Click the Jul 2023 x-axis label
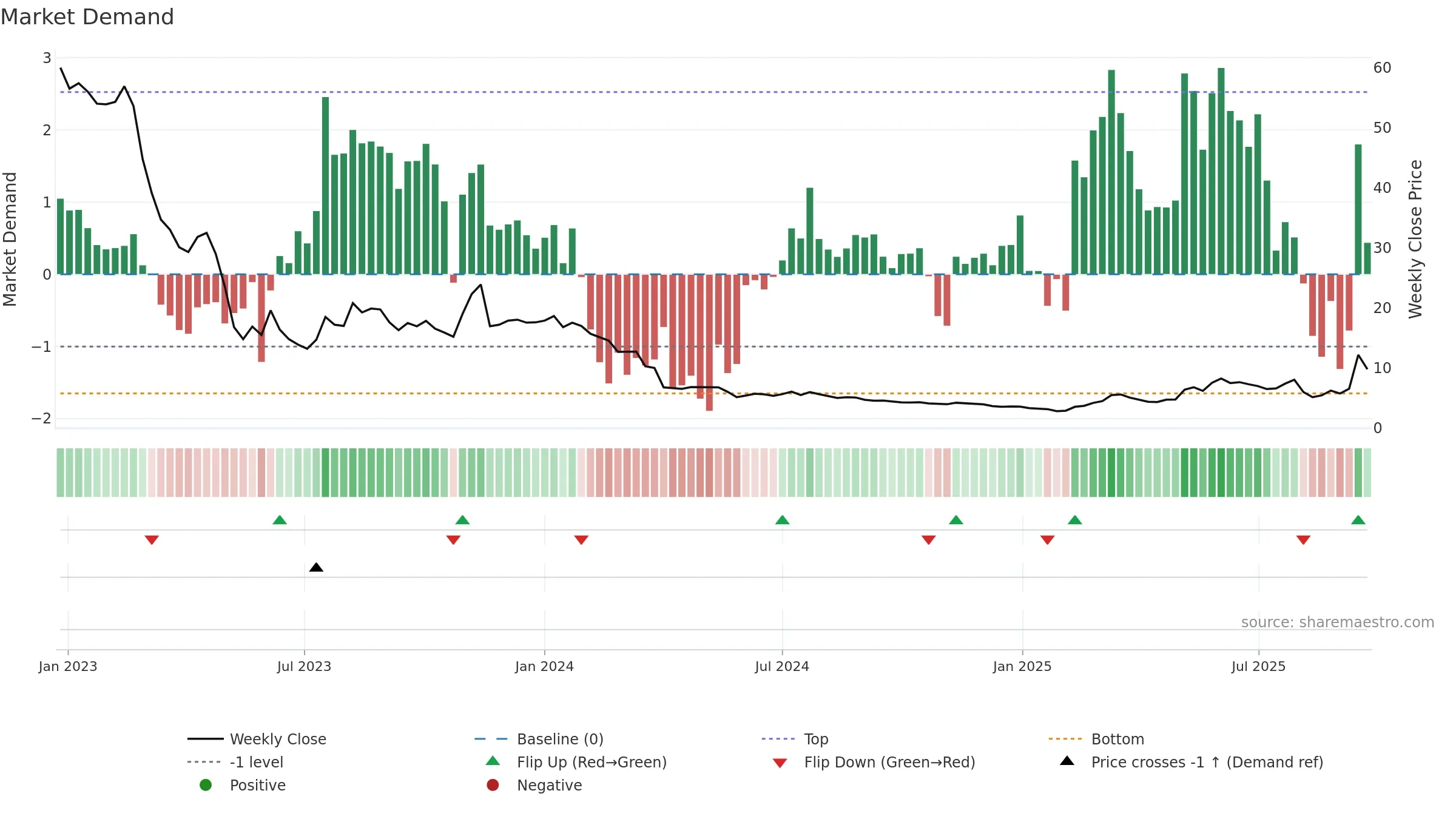 click(x=304, y=666)
